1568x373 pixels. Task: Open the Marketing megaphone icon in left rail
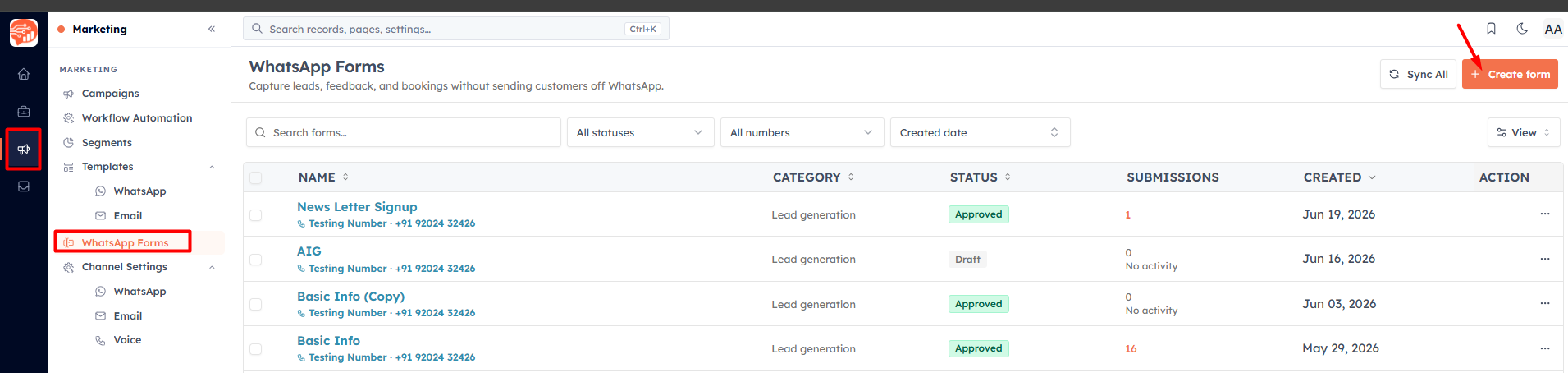point(24,149)
